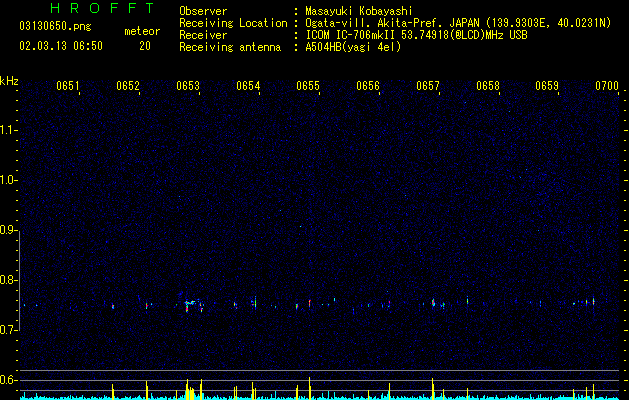
Task: Click frequency axis label 1.0
Action: coord(9,180)
